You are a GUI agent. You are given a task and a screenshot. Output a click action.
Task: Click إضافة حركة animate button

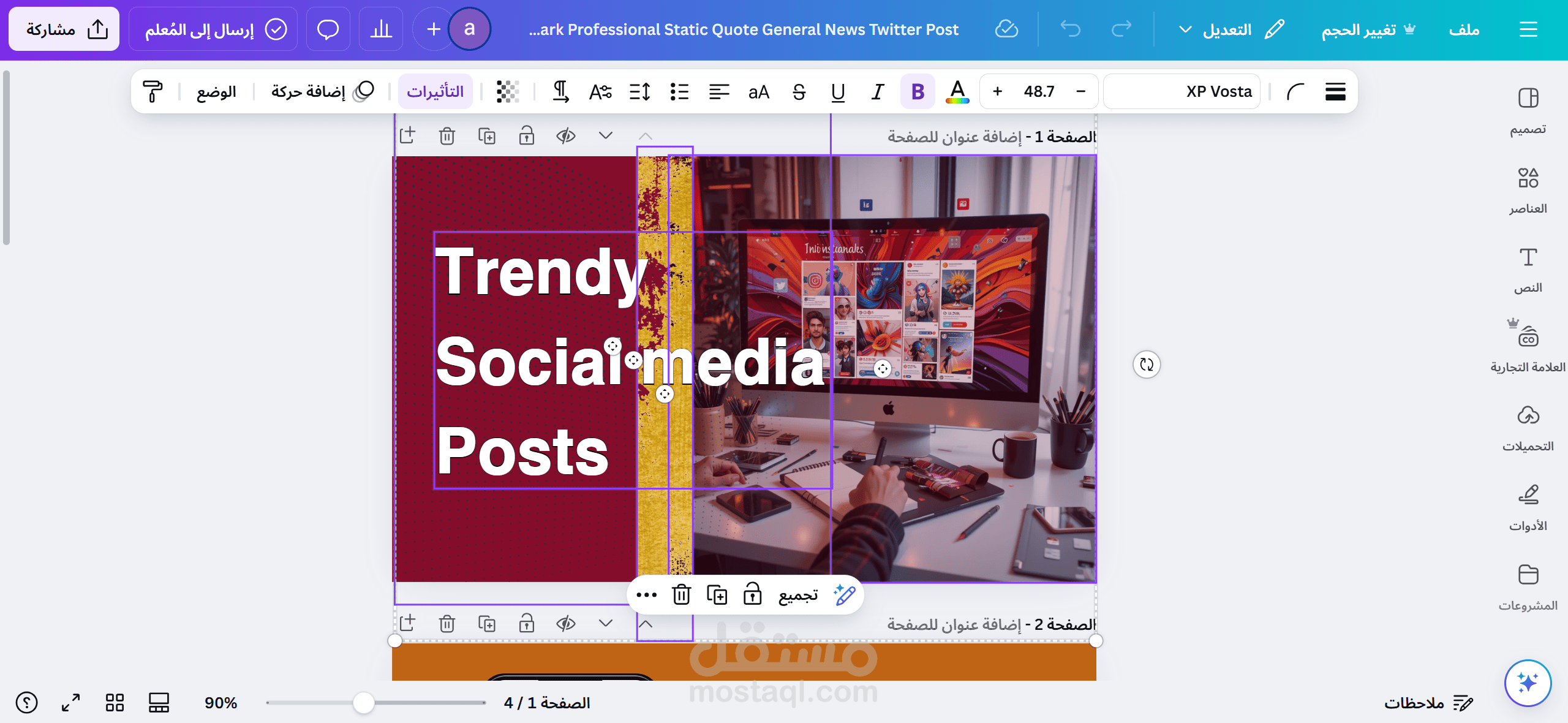[322, 91]
